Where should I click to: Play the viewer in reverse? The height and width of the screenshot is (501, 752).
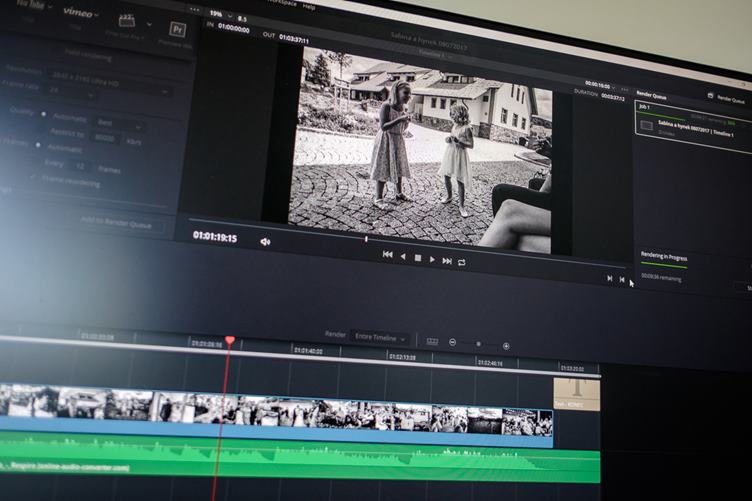[x=403, y=256]
